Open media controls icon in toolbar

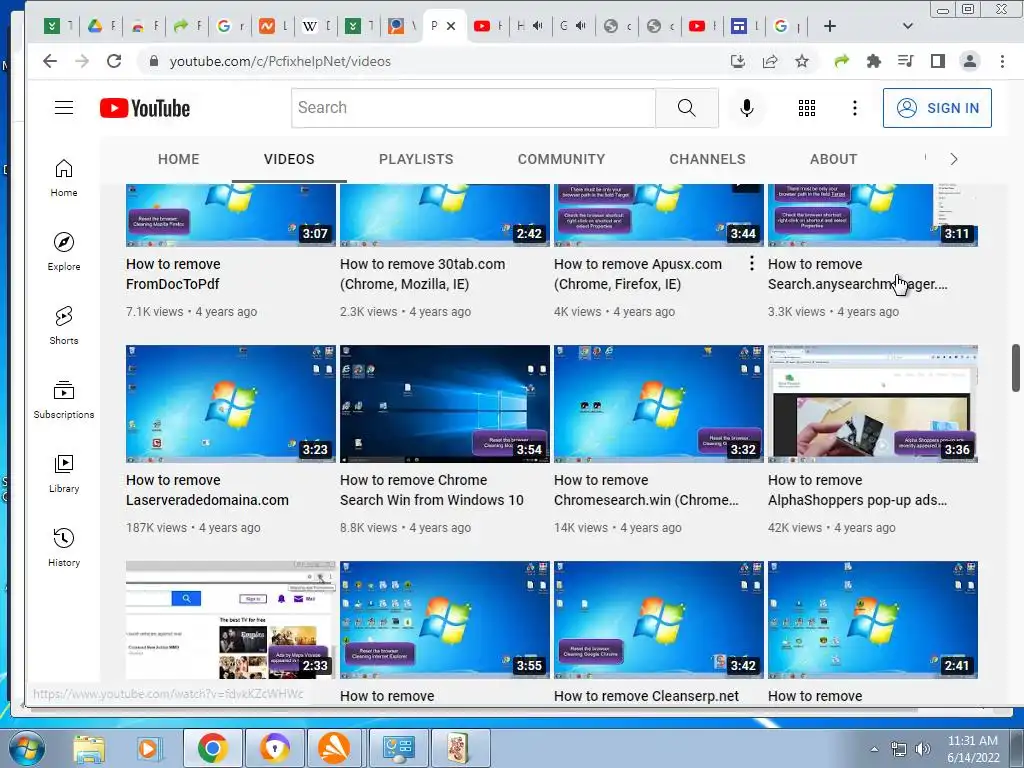click(906, 61)
